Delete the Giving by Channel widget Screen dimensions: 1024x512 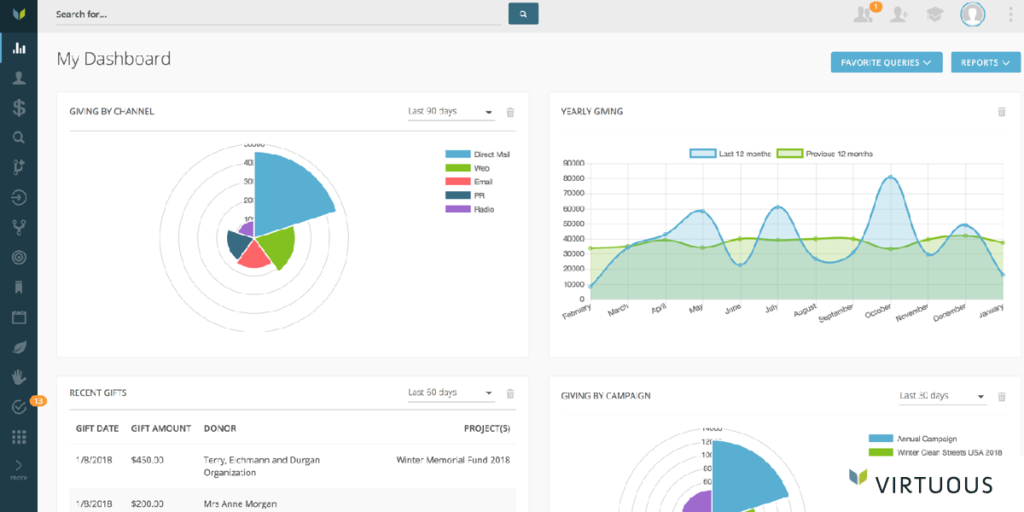[x=511, y=112]
